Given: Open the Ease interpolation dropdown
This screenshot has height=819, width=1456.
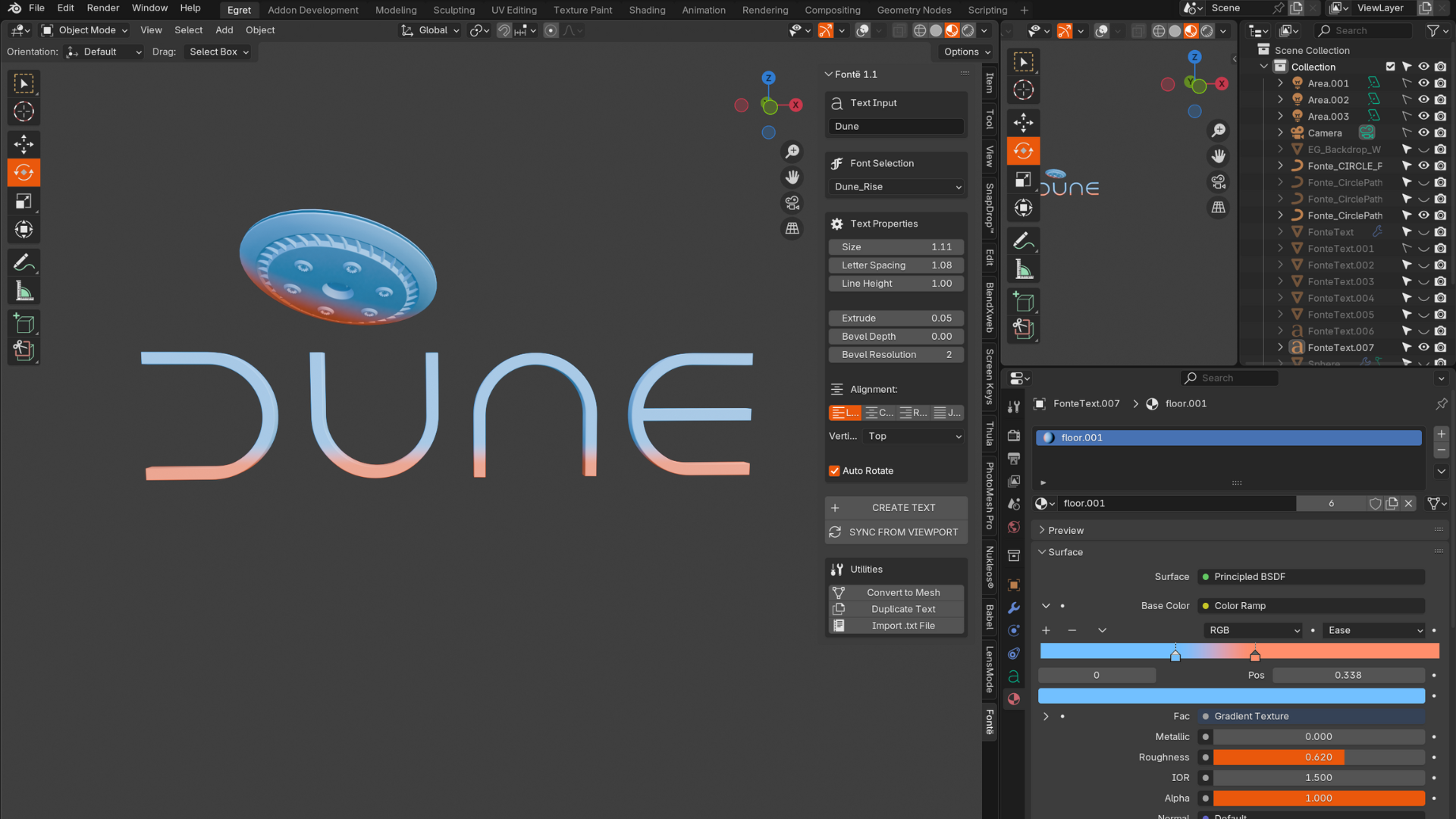Looking at the screenshot, I should (x=1374, y=631).
